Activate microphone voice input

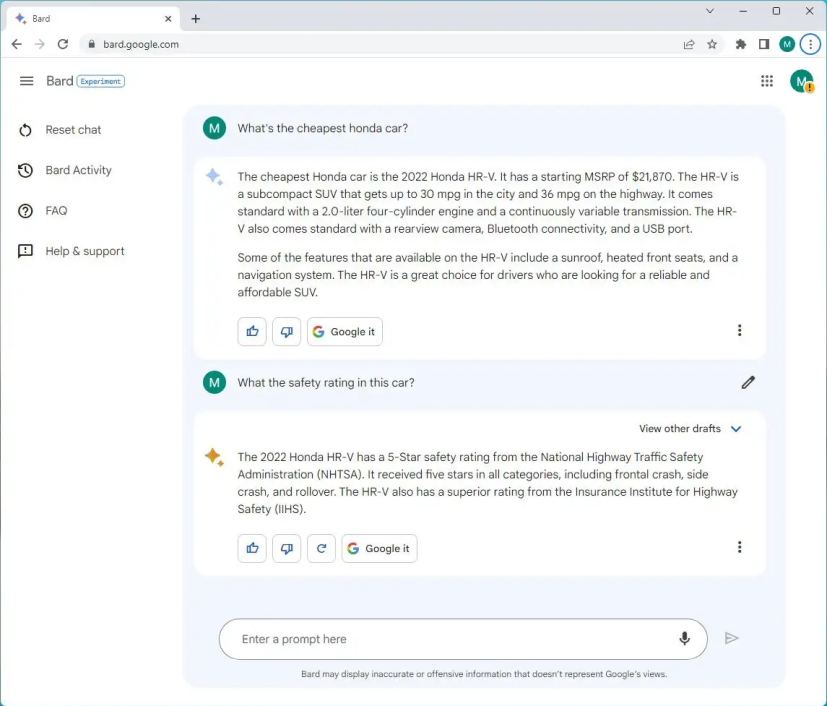684,639
